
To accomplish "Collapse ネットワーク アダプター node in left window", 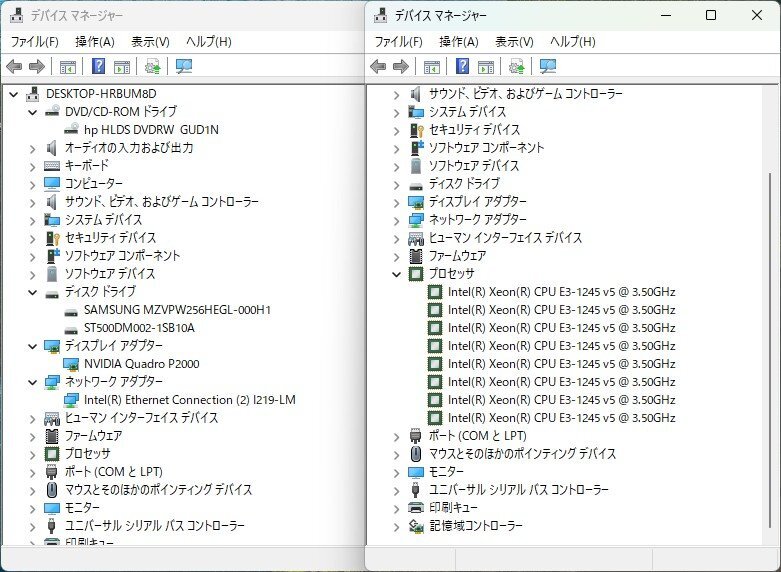I will [x=33, y=382].
